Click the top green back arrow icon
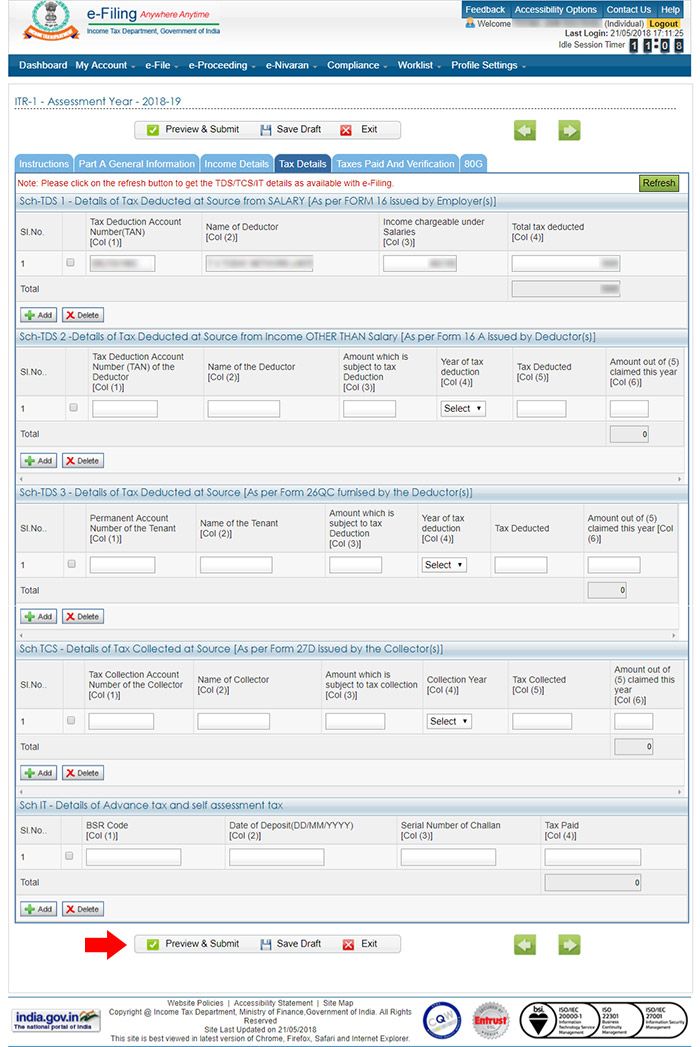 click(x=525, y=130)
